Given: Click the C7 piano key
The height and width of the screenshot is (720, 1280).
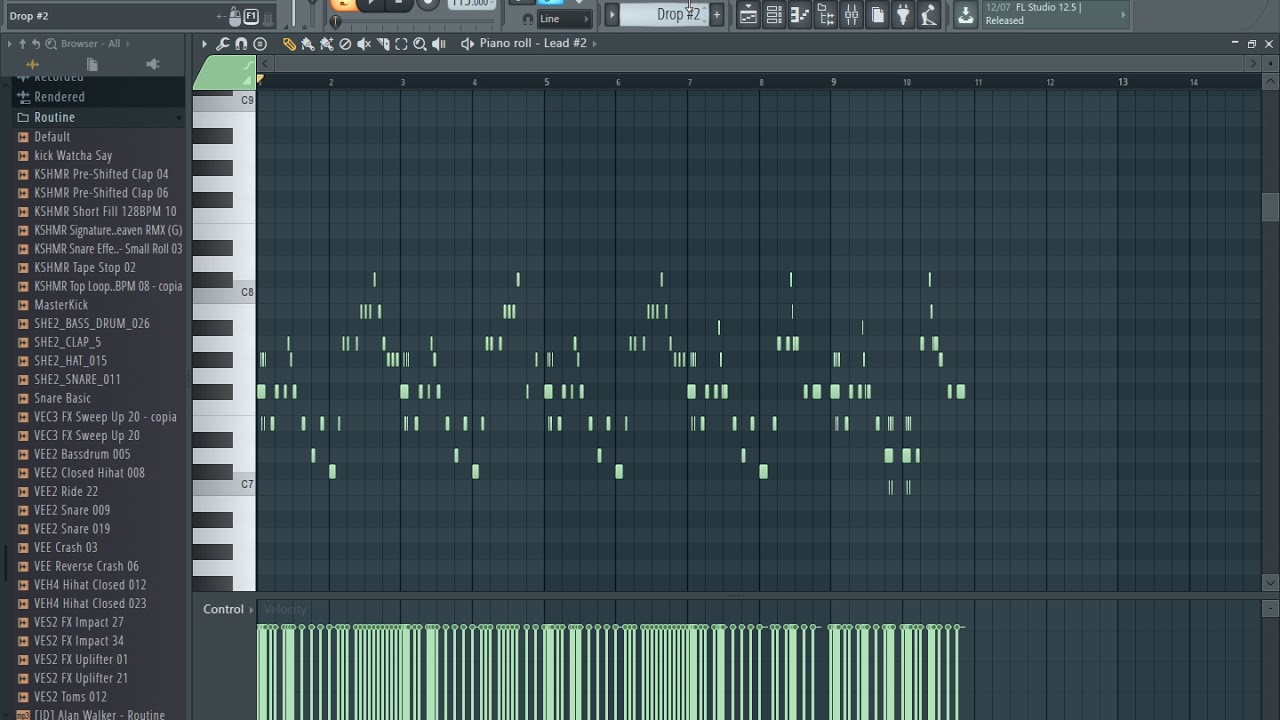Looking at the screenshot, I should tap(225, 485).
